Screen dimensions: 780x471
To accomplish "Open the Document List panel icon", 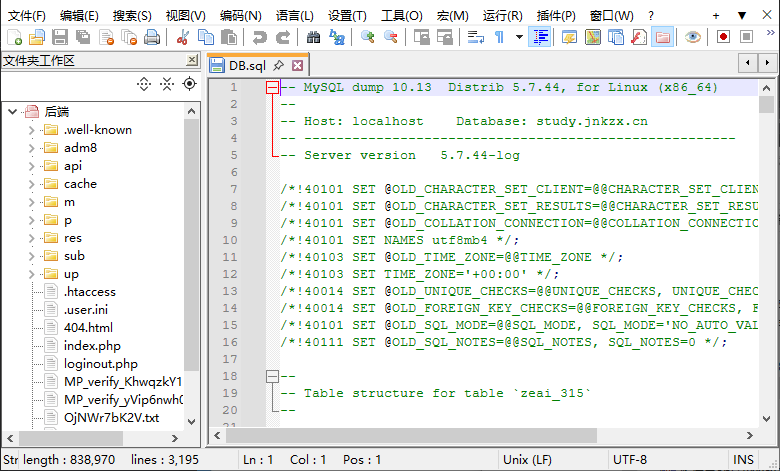I will tap(616, 37).
